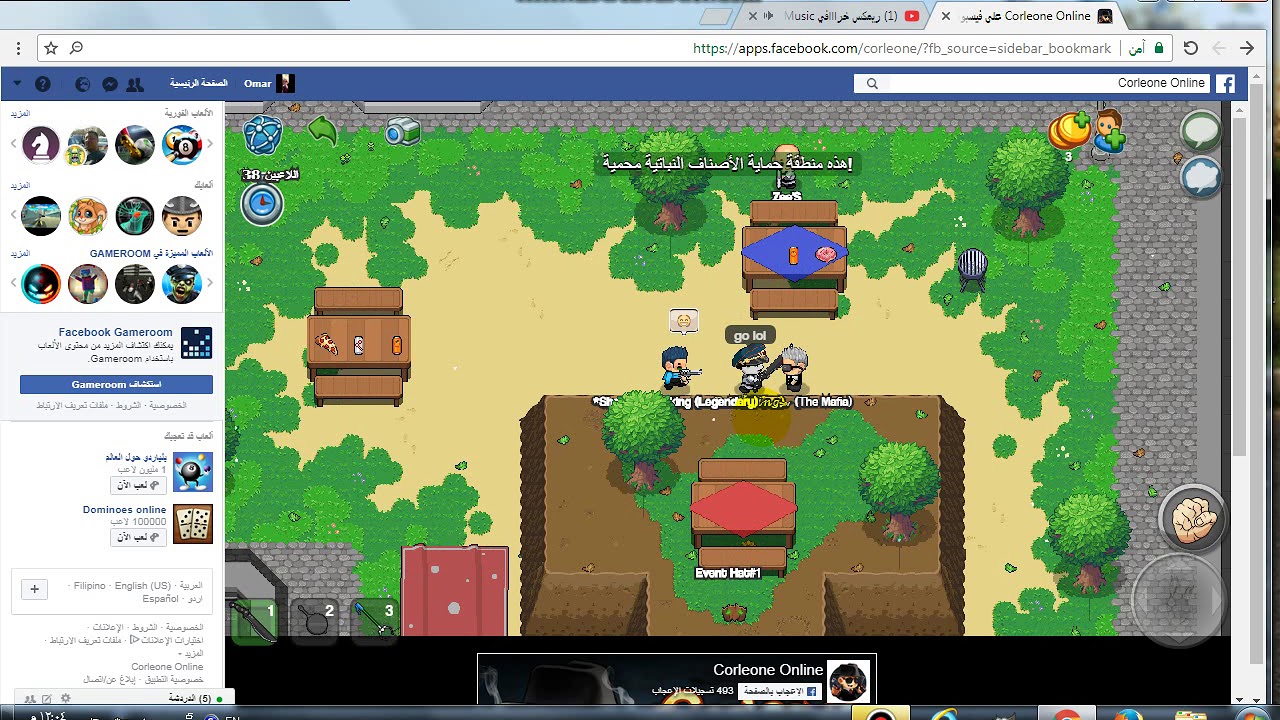Play now for world billiards game
This screenshot has width=1280, height=720.
pos(138,485)
